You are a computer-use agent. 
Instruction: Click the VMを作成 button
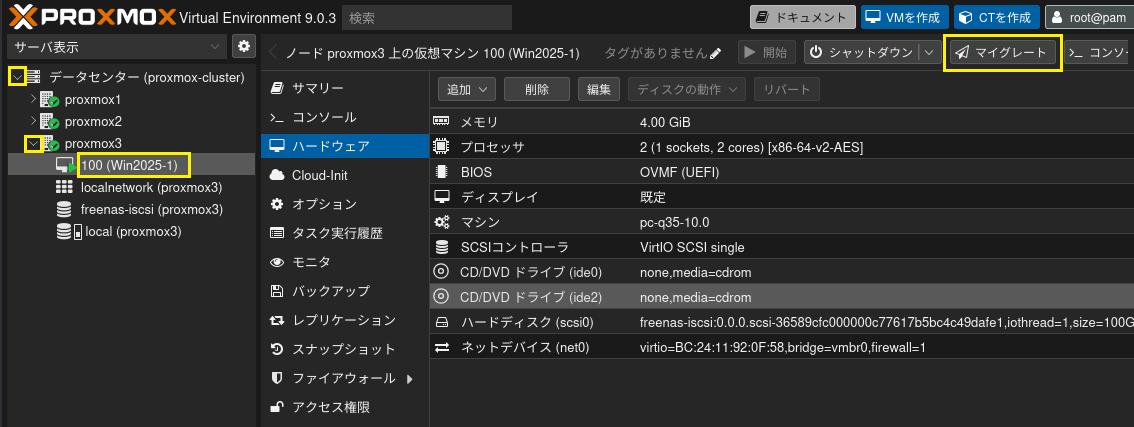click(x=904, y=17)
